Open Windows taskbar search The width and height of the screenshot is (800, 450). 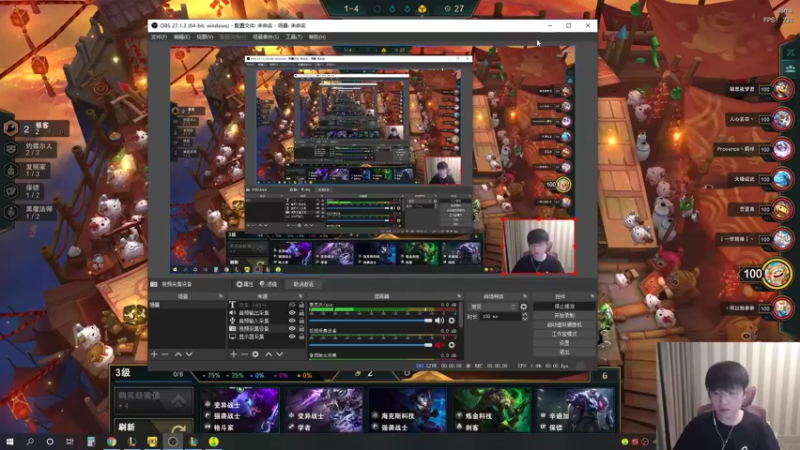pos(30,441)
